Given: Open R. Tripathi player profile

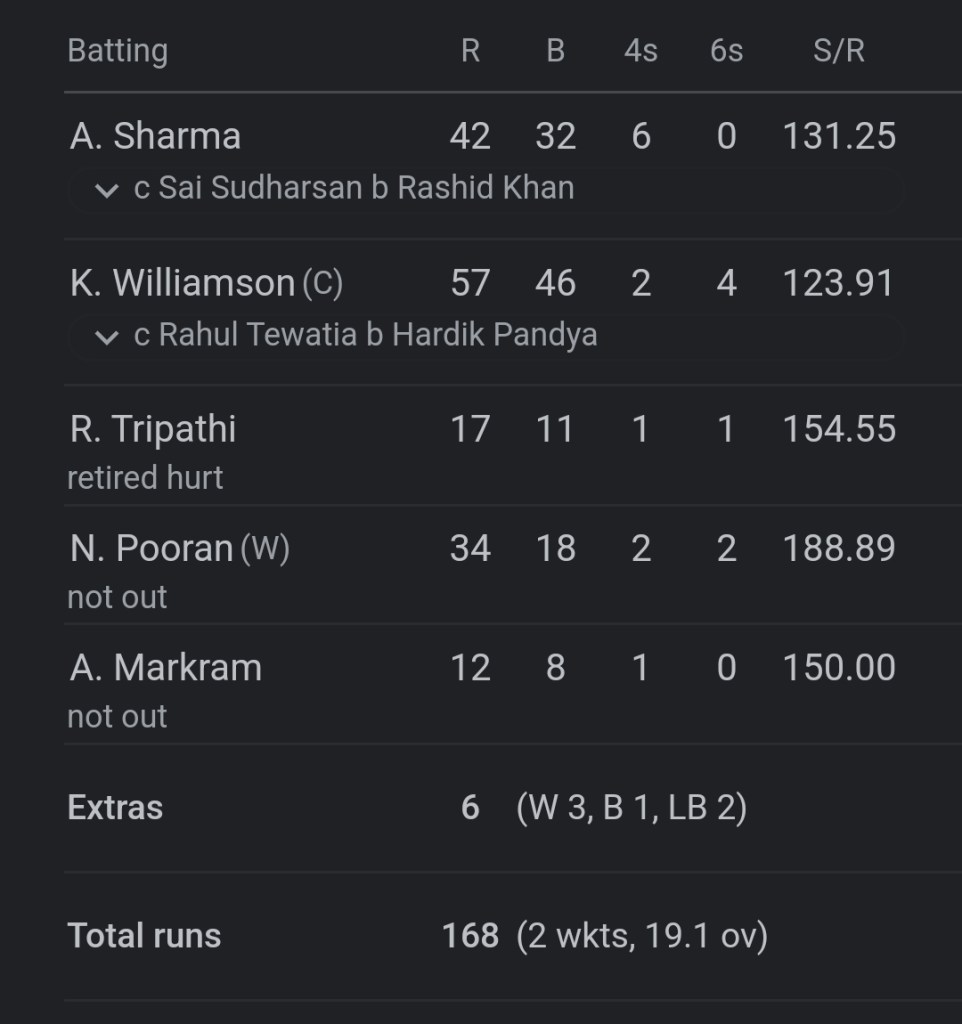Looking at the screenshot, I should (x=153, y=429).
